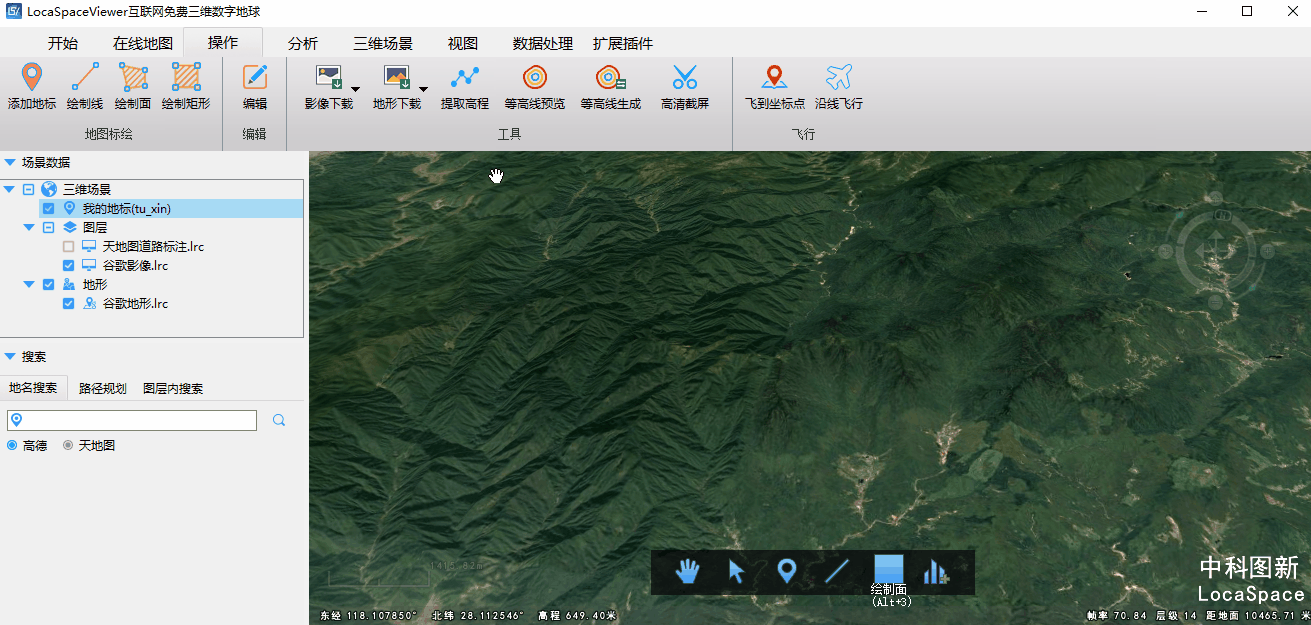The height and width of the screenshot is (625, 1311).
Task: Open the 扩展插件 ribbon tab
Action: pos(623,43)
